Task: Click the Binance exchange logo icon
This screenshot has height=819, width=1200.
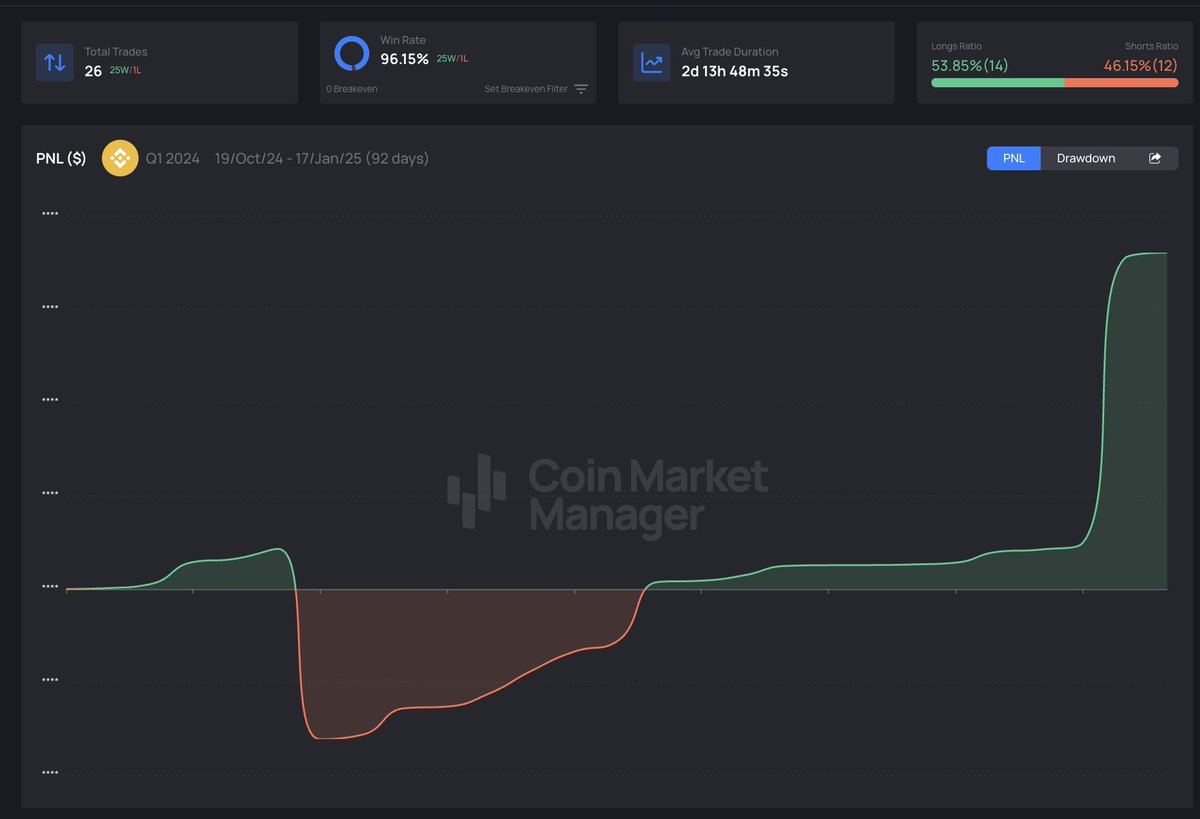Action: click(x=121, y=158)
